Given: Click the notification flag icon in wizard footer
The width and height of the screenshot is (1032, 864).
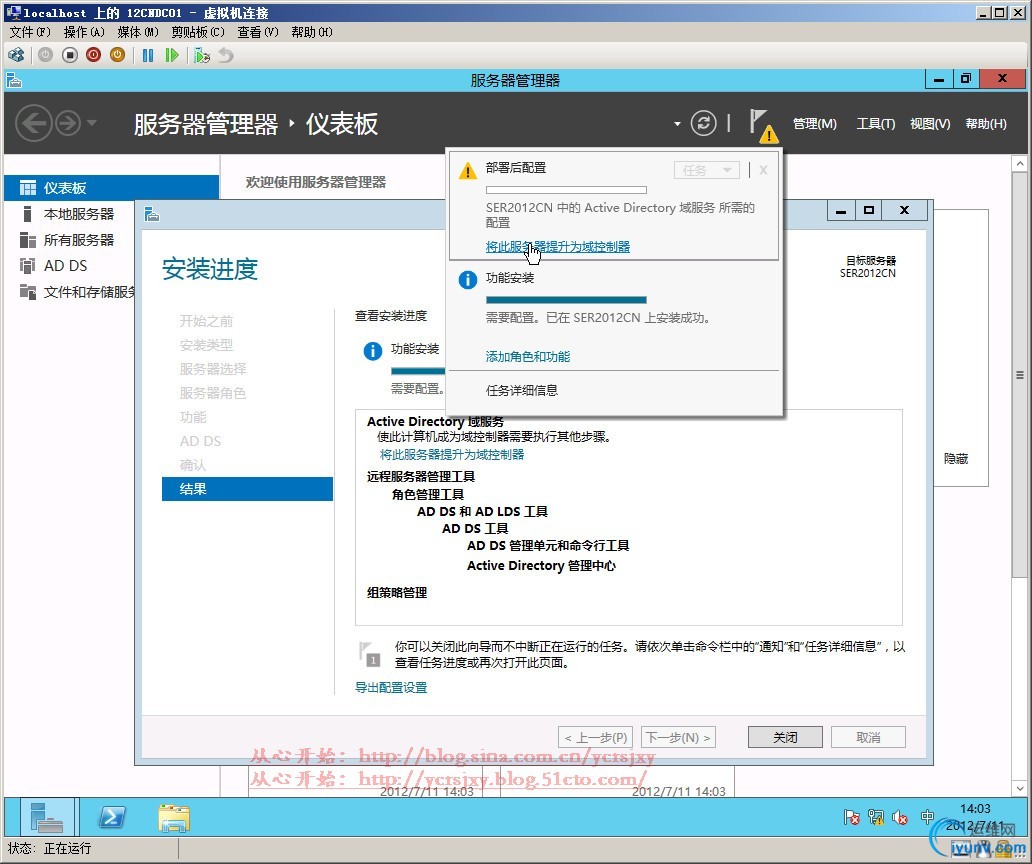Looking at the screenshot, I should (x=369, y=653).
